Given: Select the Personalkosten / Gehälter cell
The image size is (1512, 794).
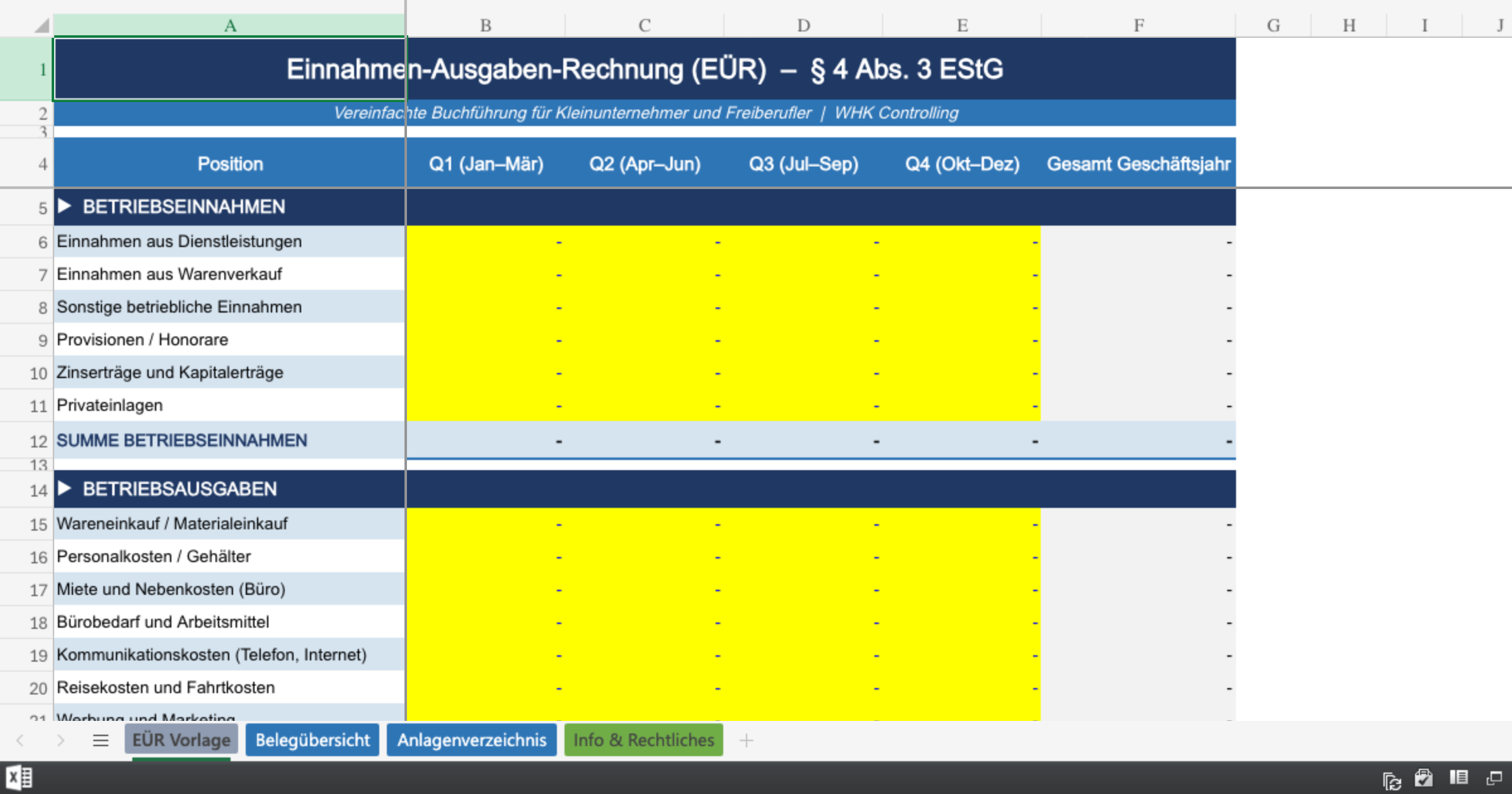Looking at the screenshot, I should click(230, 556).
